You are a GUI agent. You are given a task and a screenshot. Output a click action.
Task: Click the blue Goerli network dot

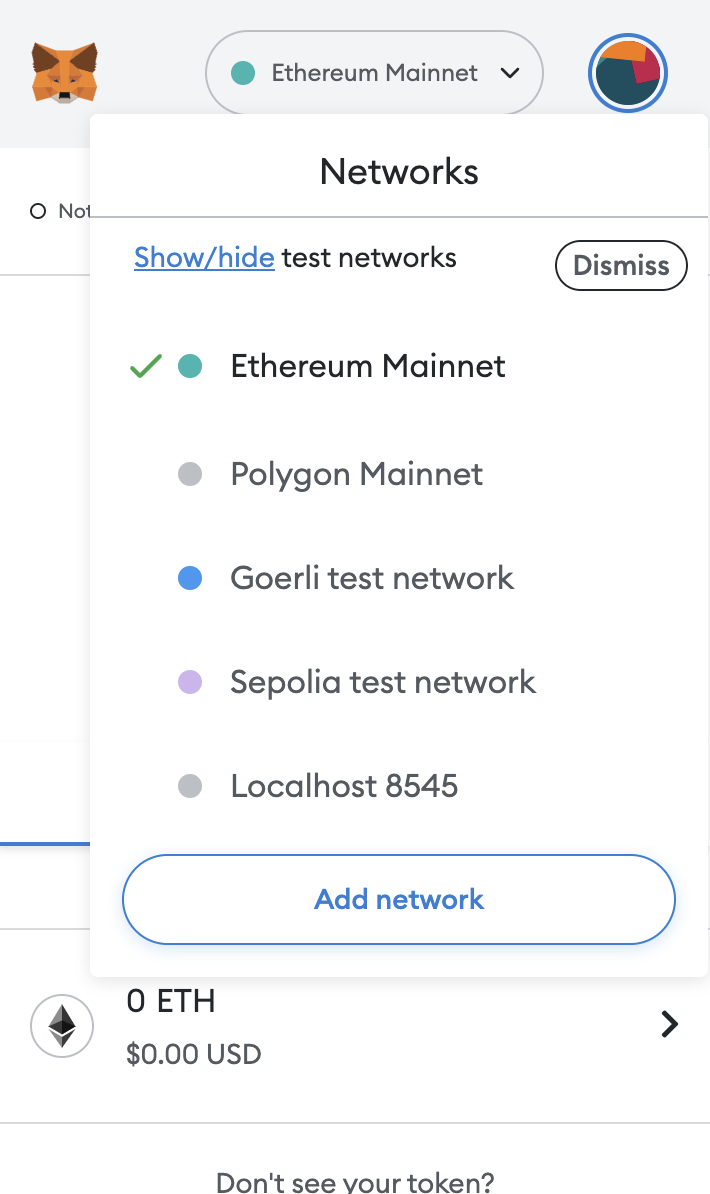pos(189,578)
